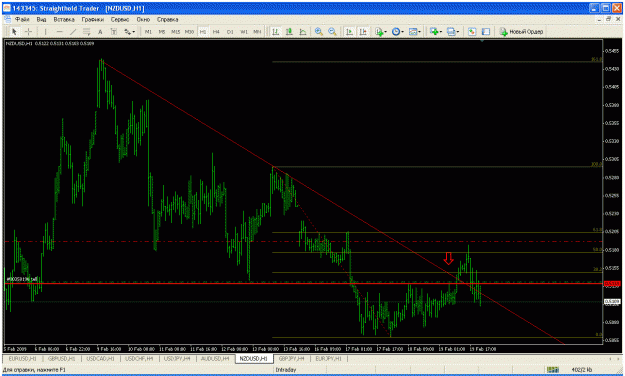This screenshot has width=625, height=376.
Task: Switch to line chart display
Action: click(x=303, y=31)
